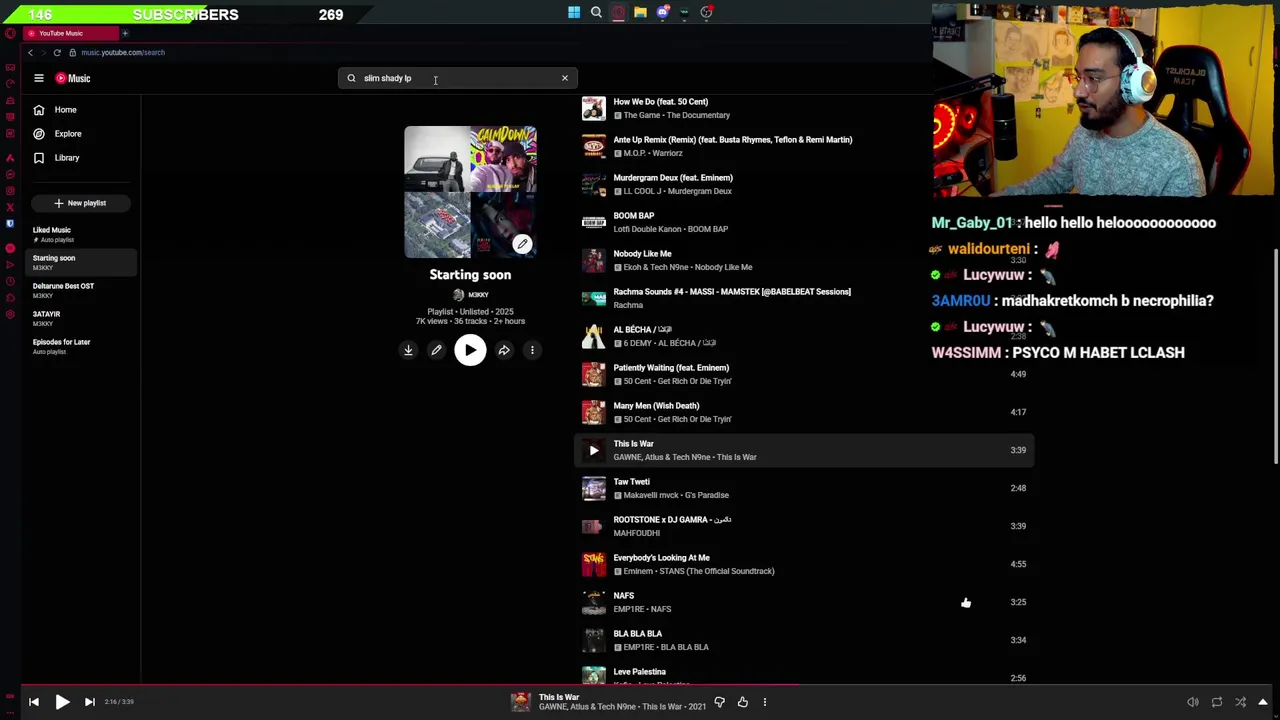The width and height of the screenshot is (1280, 720).
Task: Create a New playlist
Action: (x=80, y=203)
